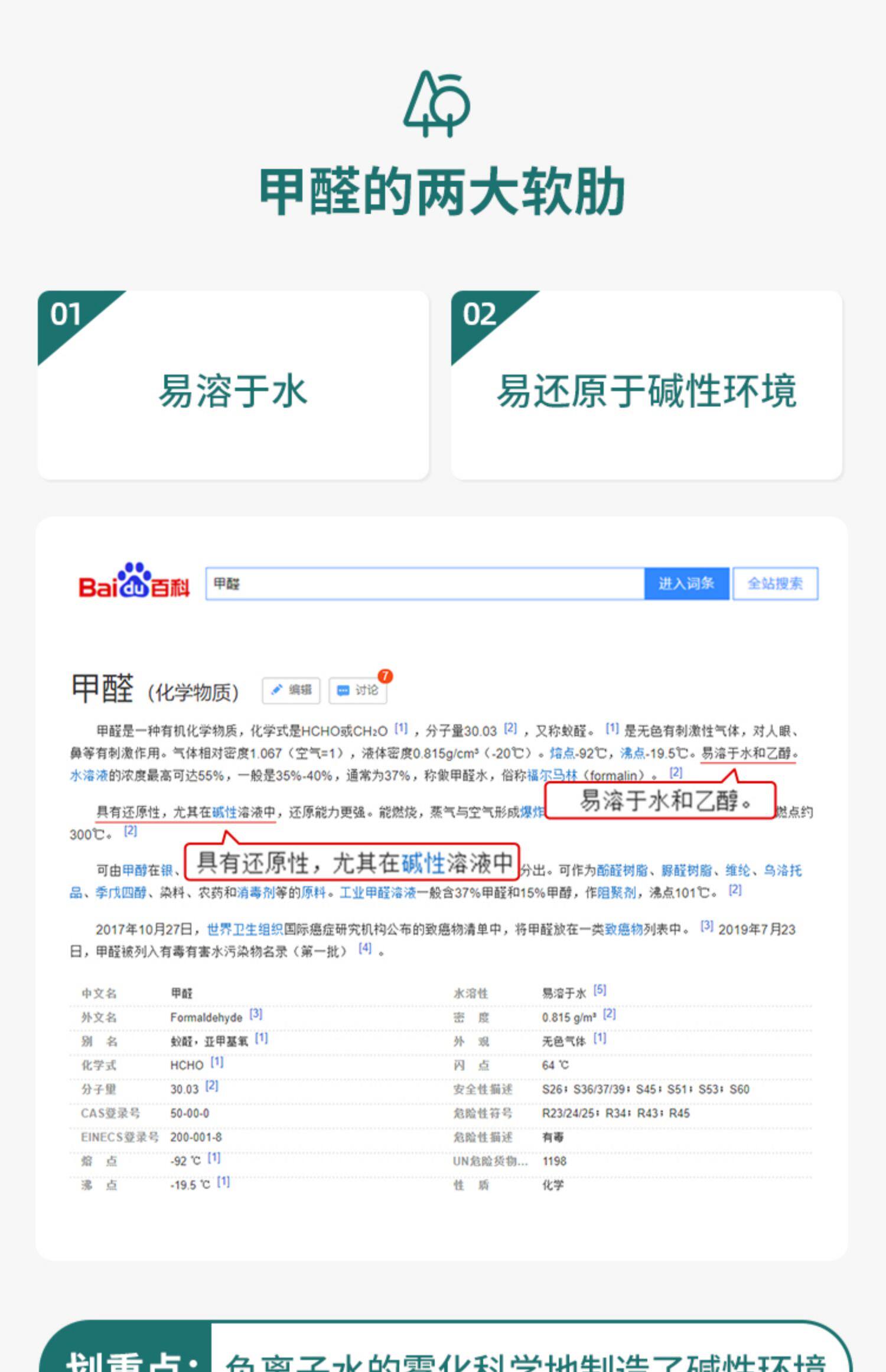The height and width of the screenshot is (1372, 886).
Task: Open the 消毒剂 link
Action: 256,892
